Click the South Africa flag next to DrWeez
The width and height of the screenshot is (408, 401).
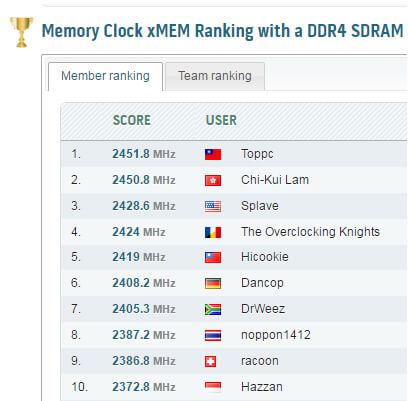click(x=213, y=309)
